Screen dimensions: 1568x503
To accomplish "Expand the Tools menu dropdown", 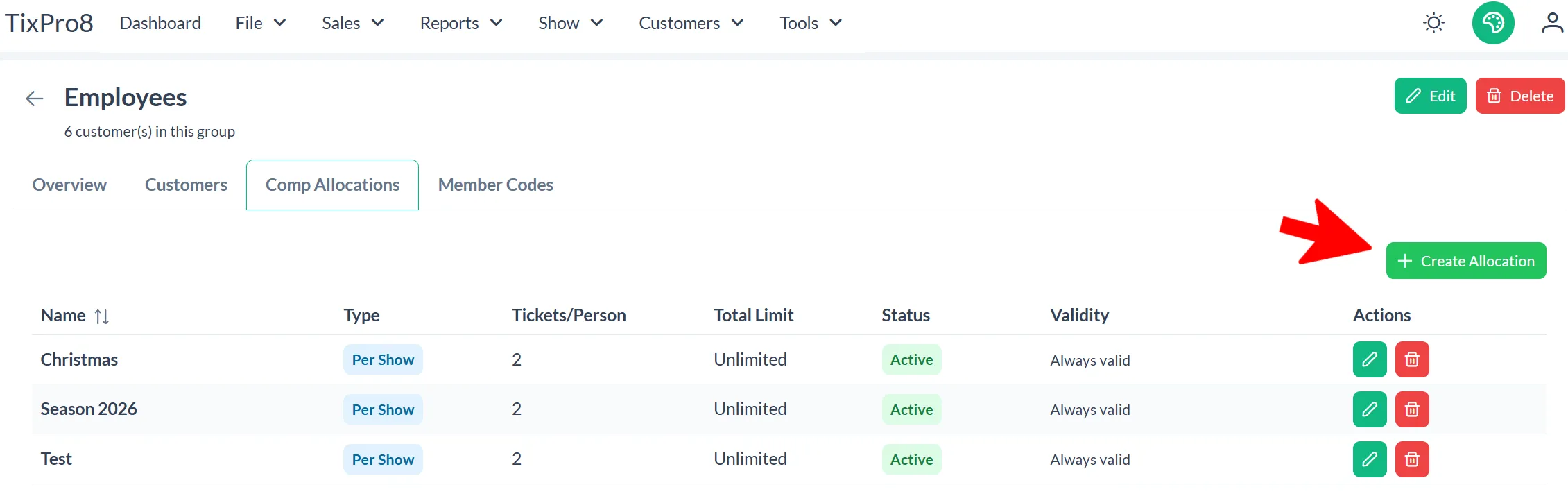I will [x=811, y=23].
